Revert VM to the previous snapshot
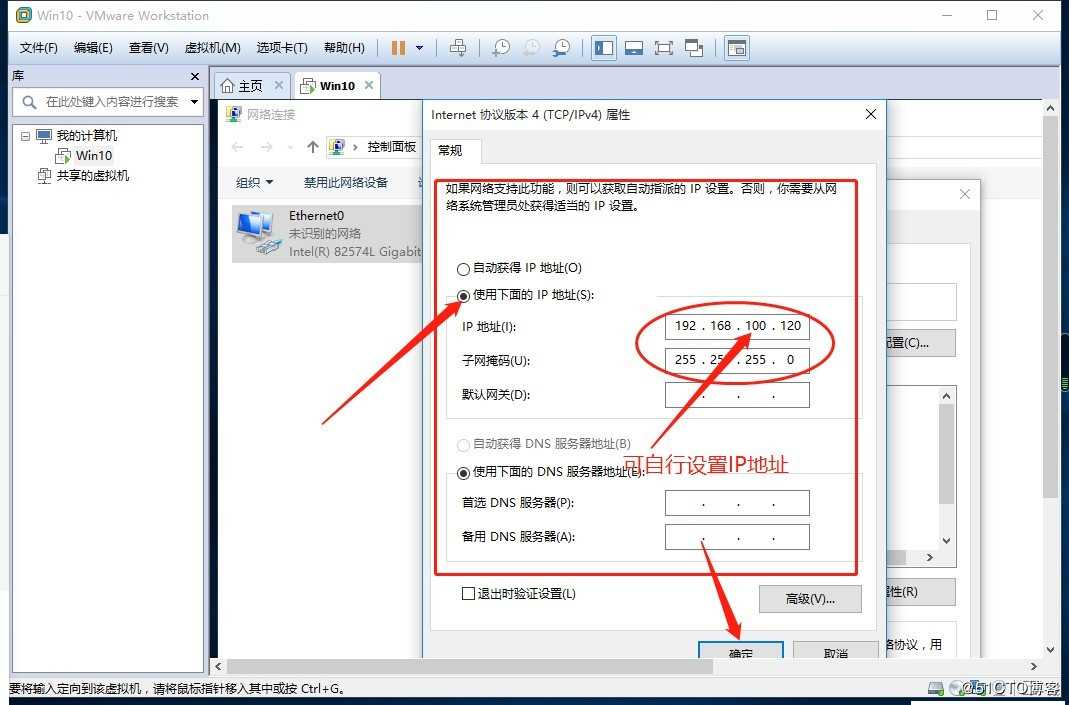 click(531, 48)
